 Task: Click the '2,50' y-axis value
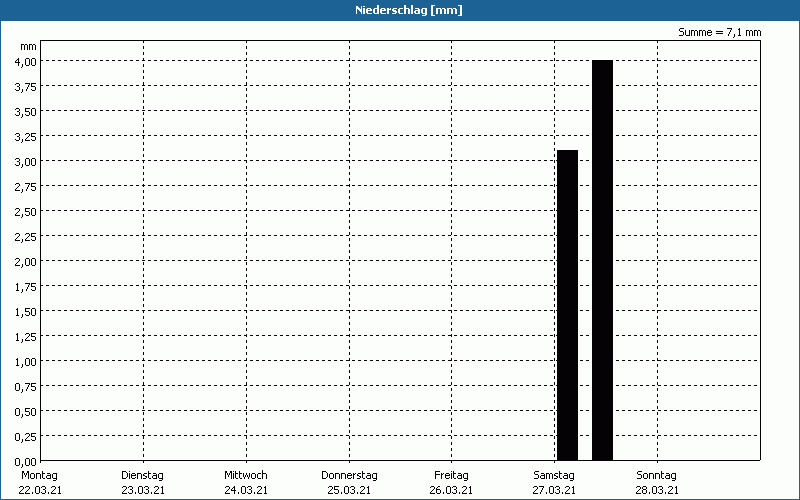(26, 212)
